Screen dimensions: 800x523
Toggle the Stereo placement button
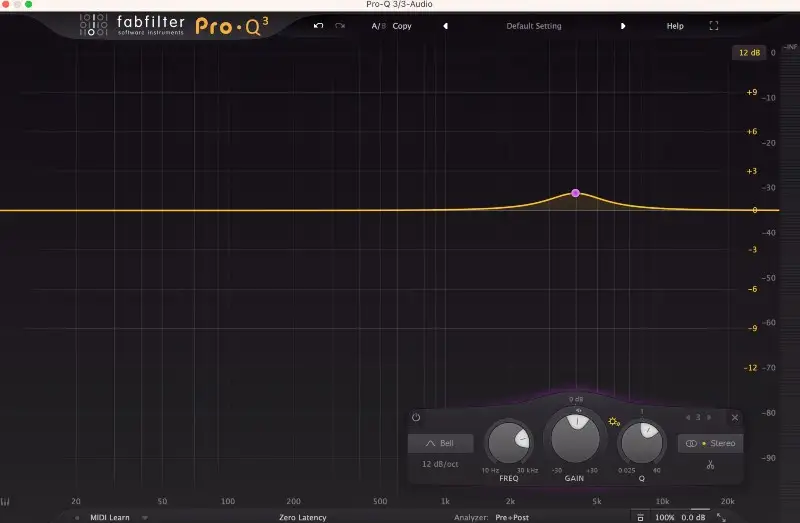point(710,443)
